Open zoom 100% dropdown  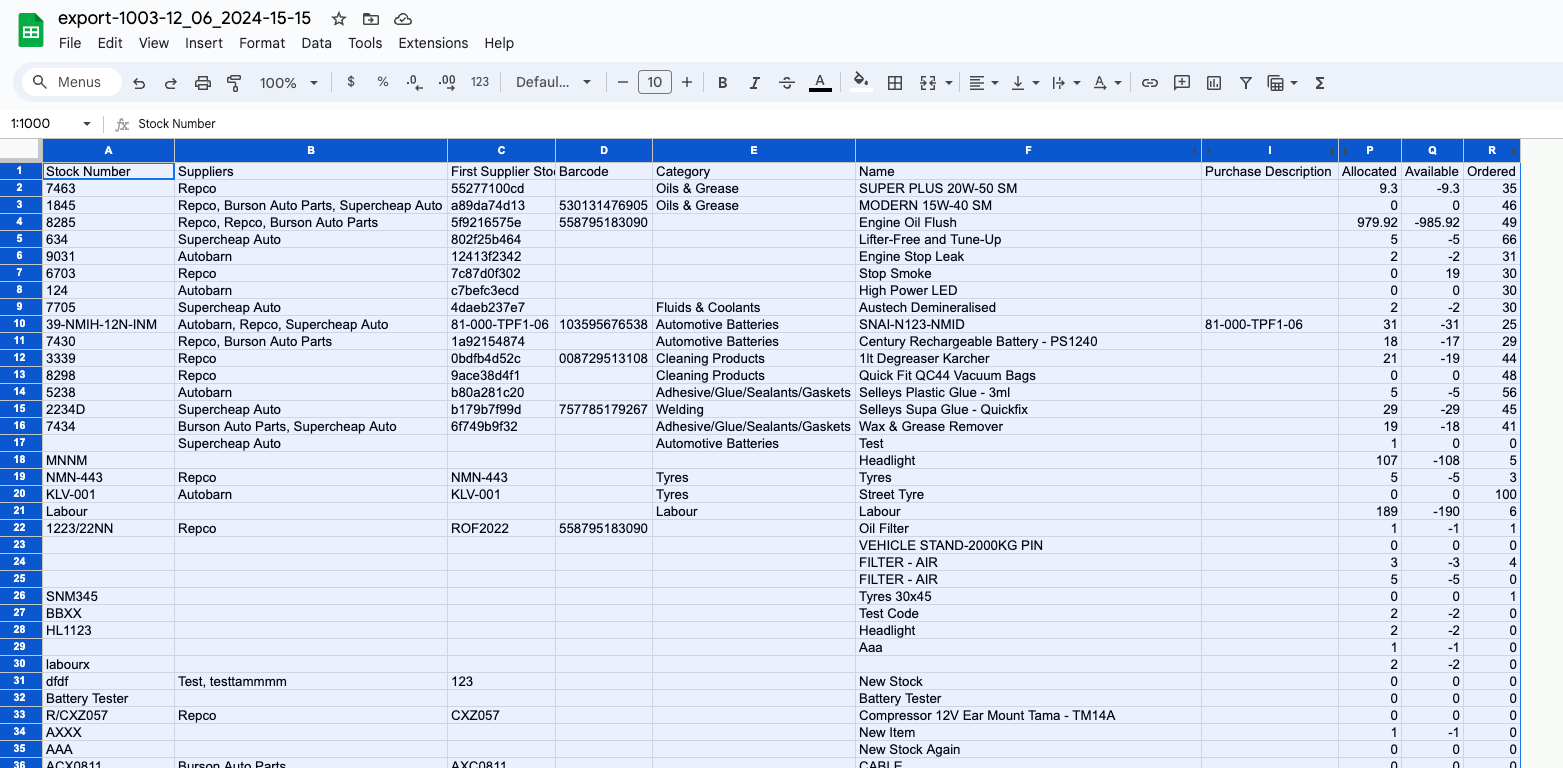click(x=289, y=83)
